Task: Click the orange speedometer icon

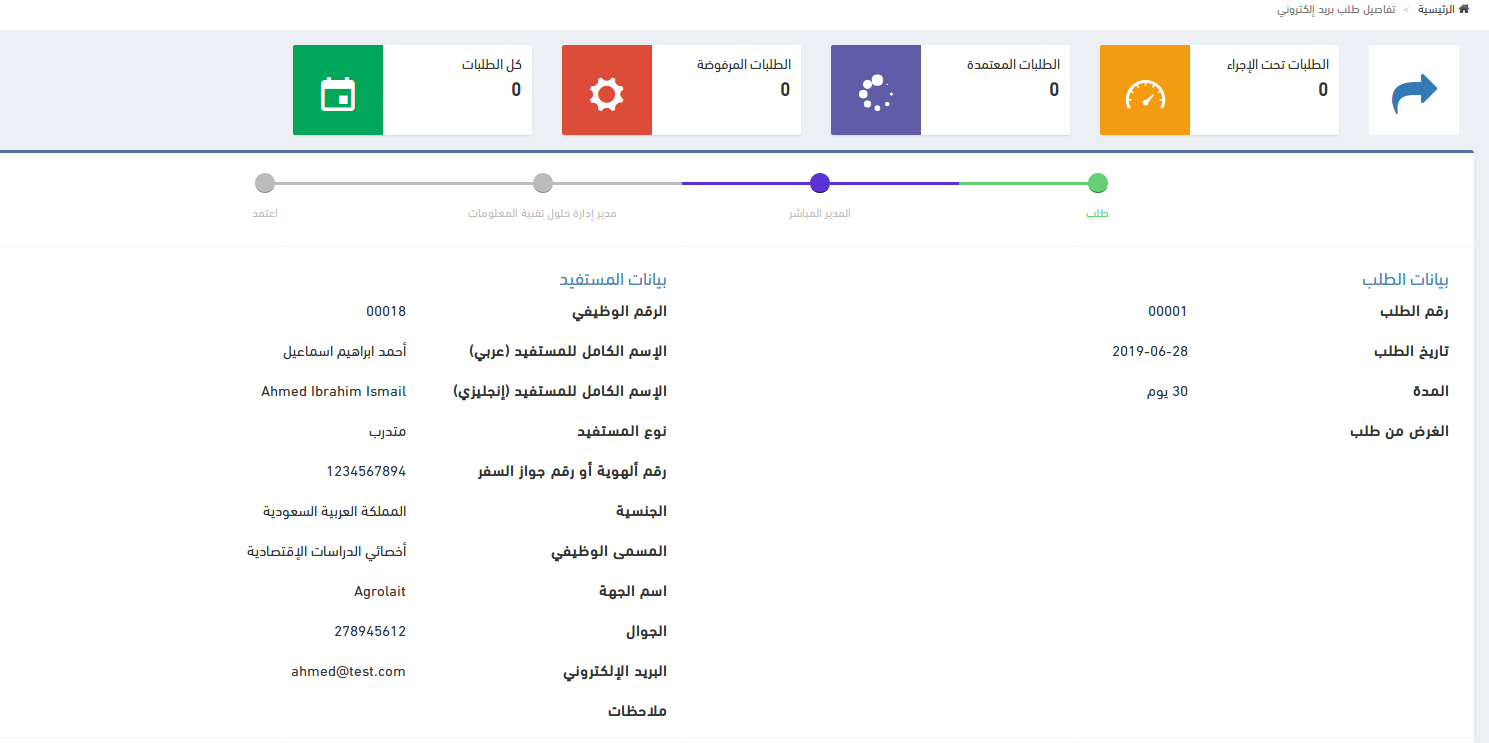Action: tap(1145, 91)
